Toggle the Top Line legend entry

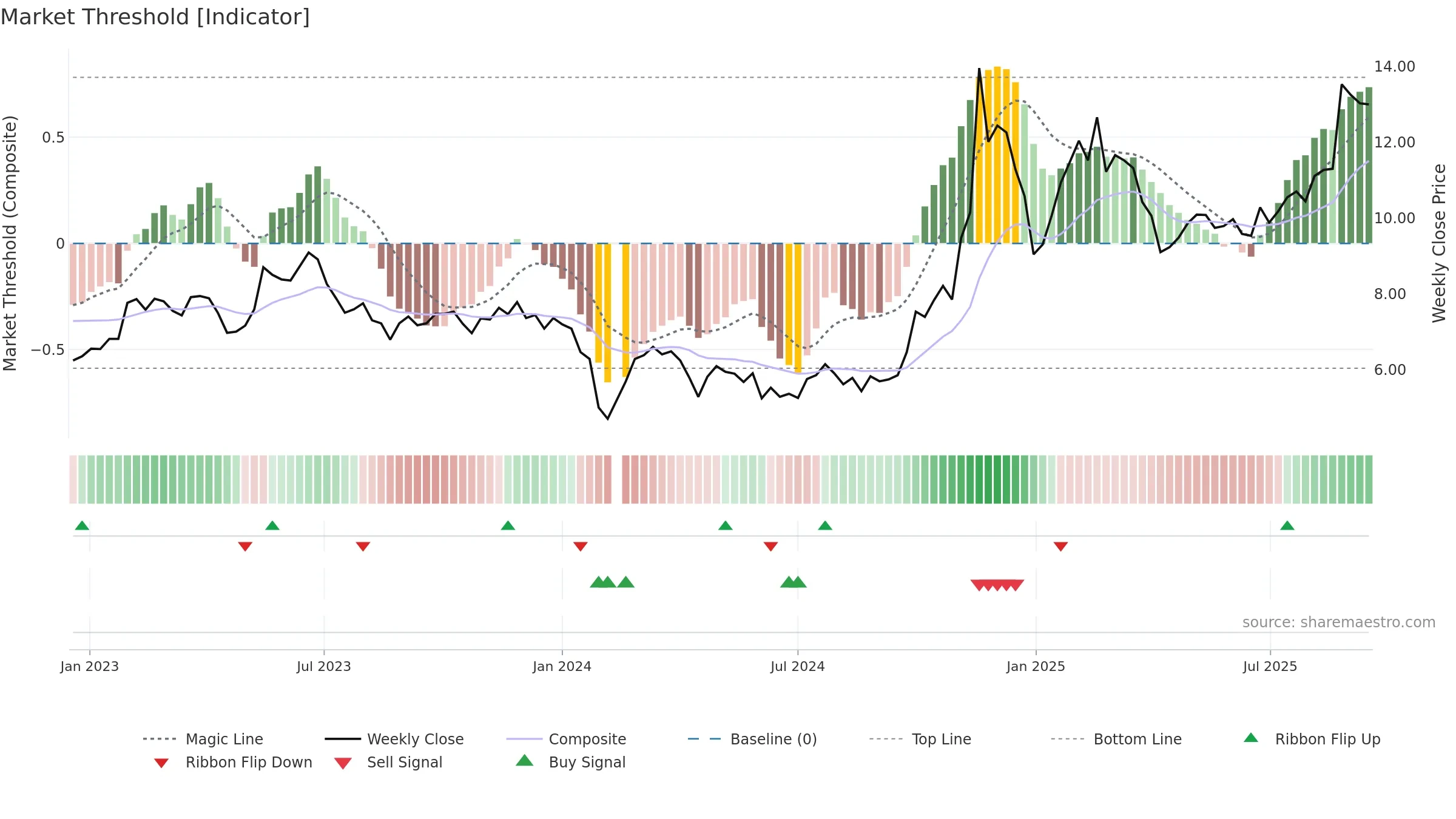[920, 739]
